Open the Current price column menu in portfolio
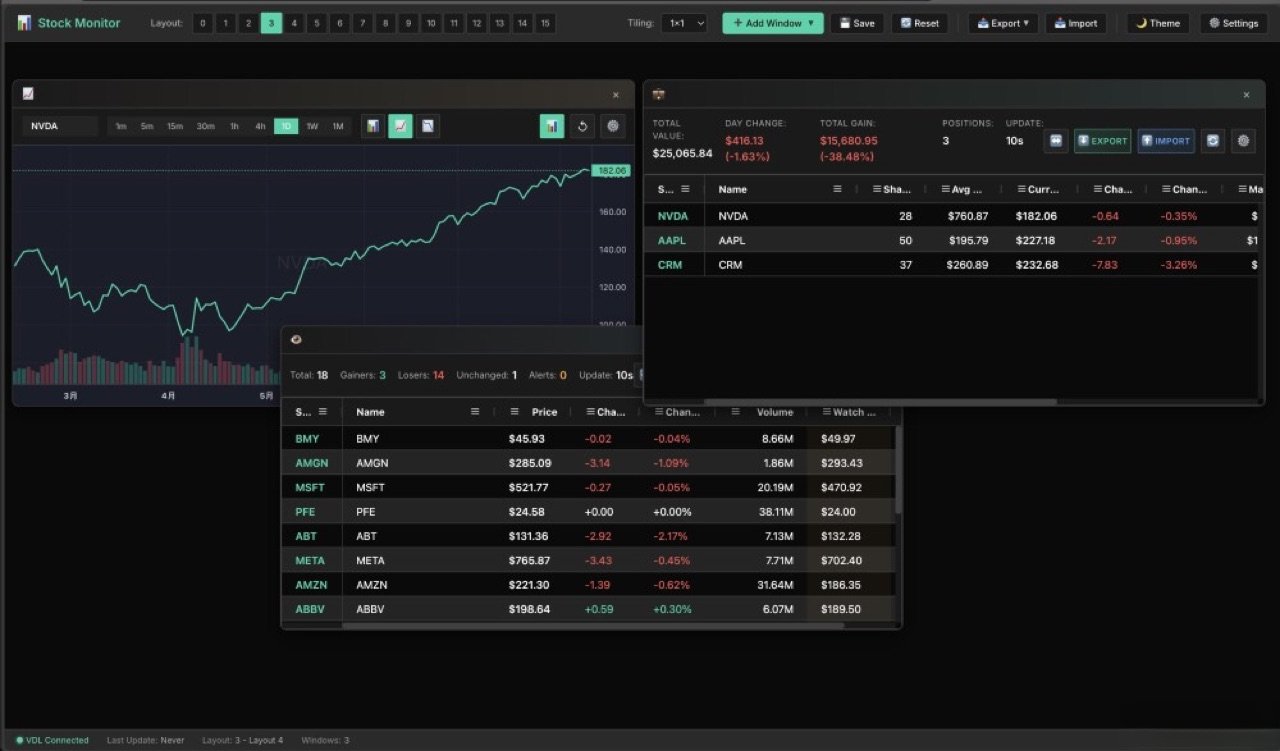The image size is (1280, 751). click(1021, 189)
